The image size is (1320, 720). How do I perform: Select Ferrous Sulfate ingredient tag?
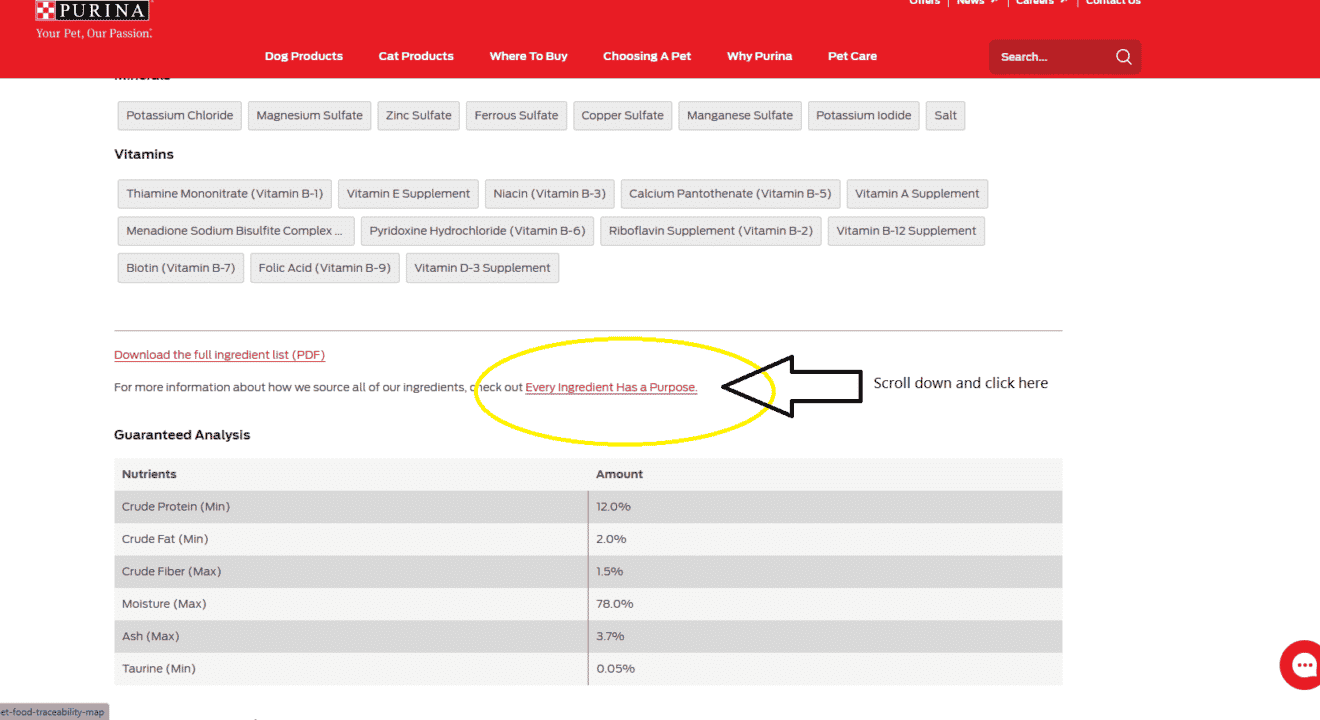point(517,115)
